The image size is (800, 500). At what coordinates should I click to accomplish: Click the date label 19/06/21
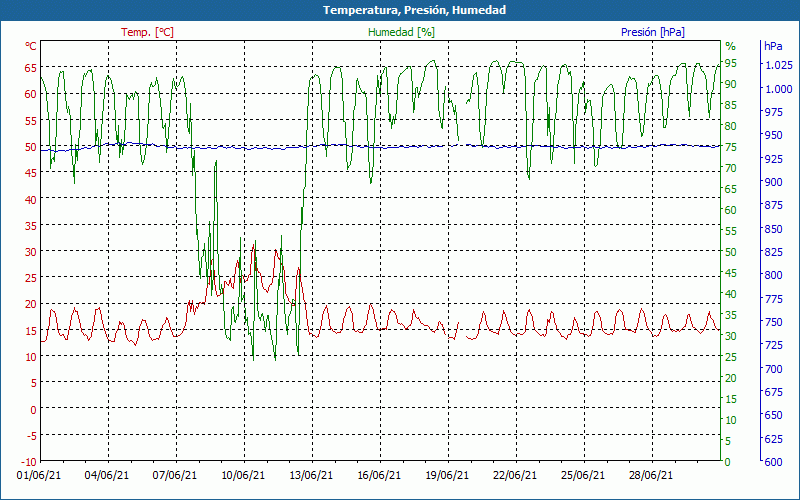pyautogui.click(x=447, y=476)
